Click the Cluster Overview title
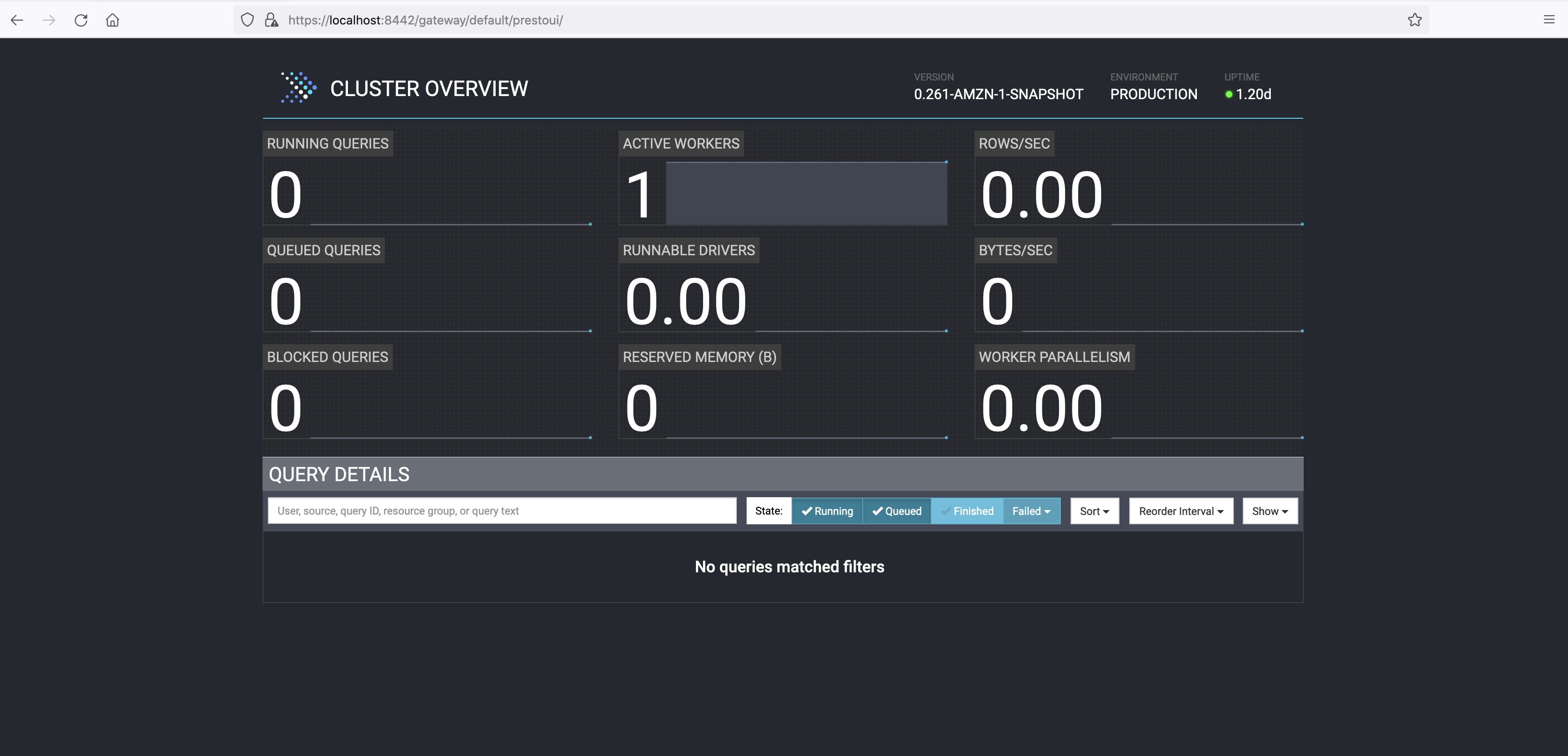1568x756 pixels. [428, 89]
